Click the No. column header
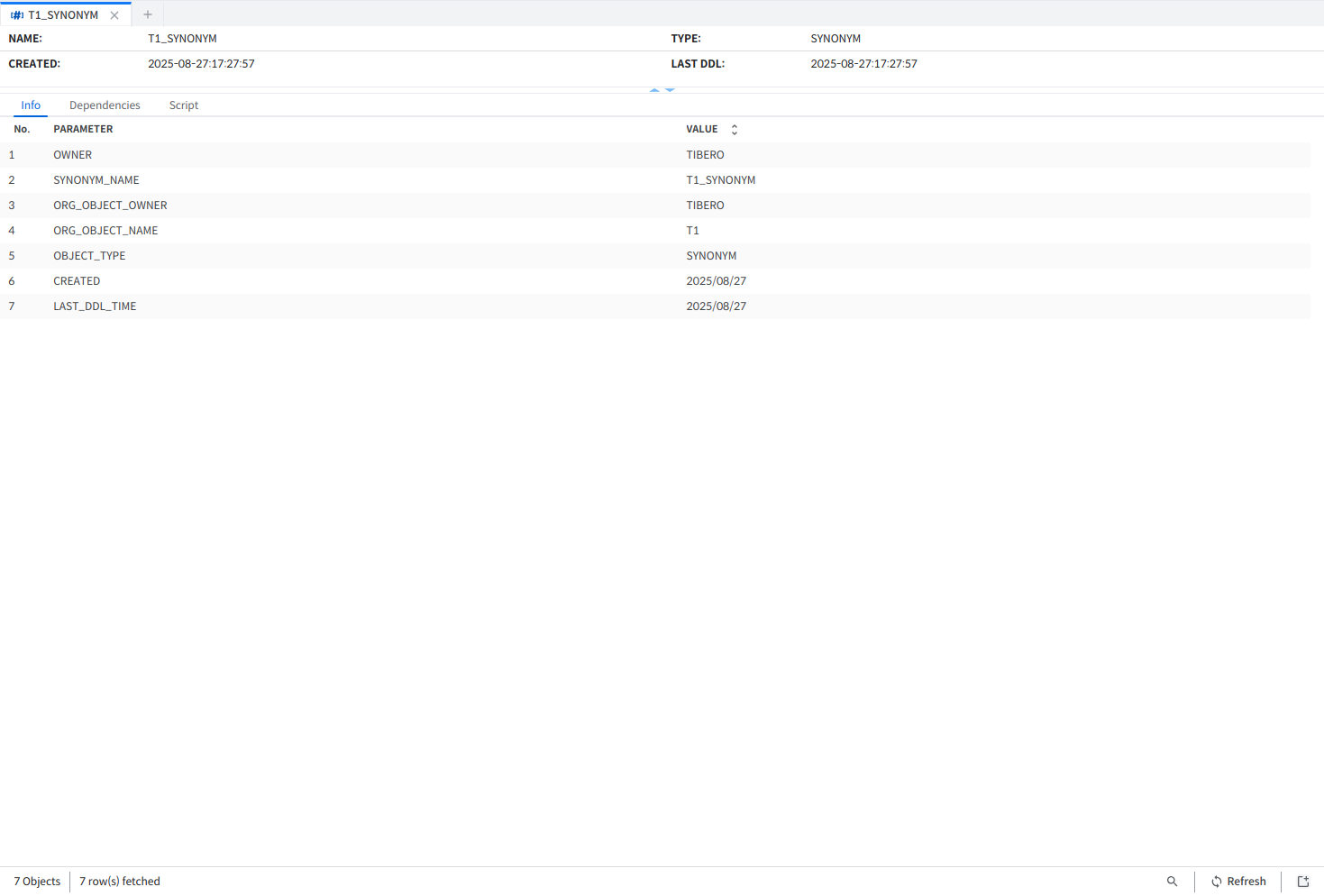This screenshot has width=1324, height=896. point(22,130)
